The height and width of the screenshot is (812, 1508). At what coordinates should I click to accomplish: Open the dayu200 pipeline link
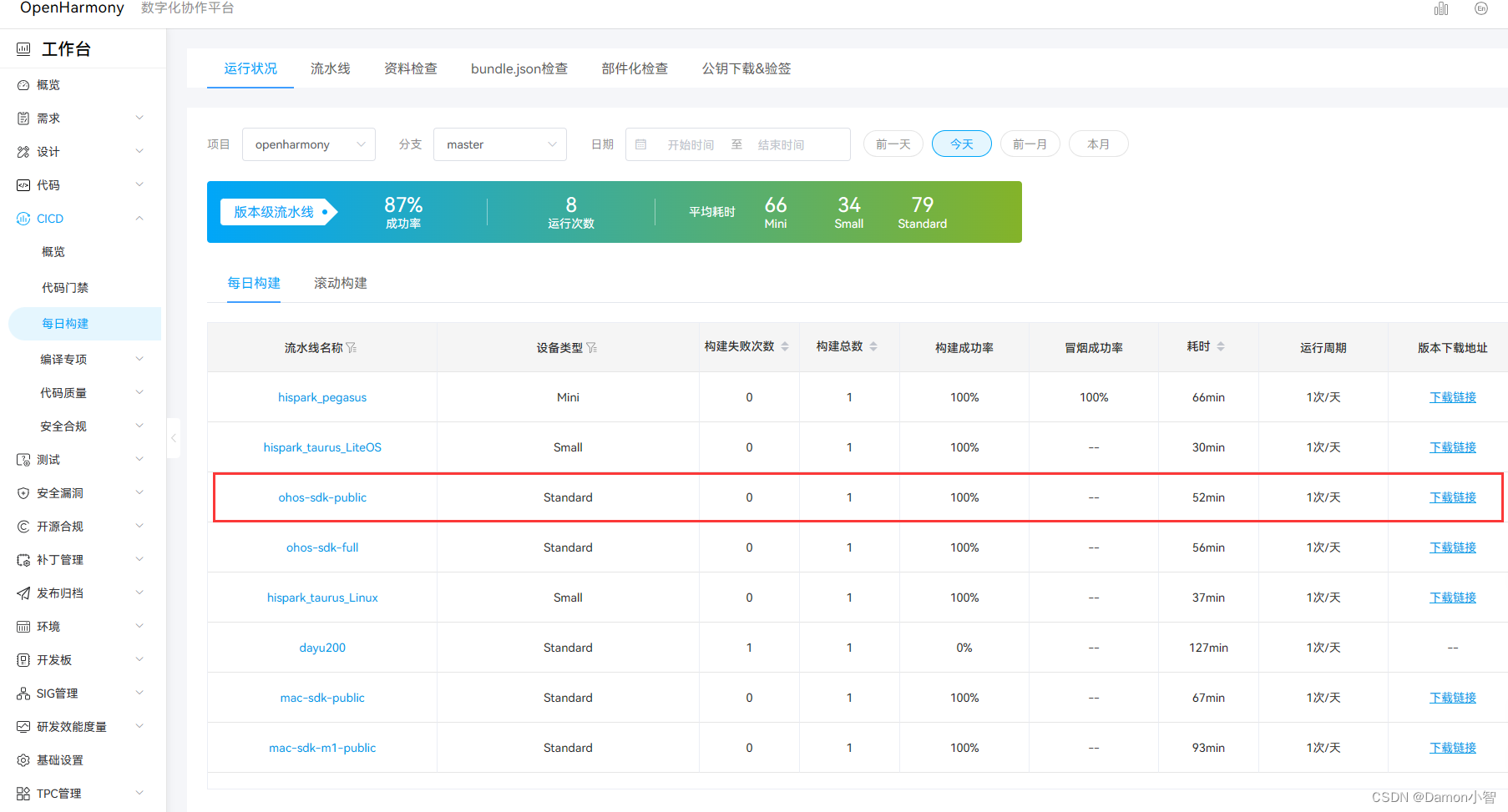322,648
